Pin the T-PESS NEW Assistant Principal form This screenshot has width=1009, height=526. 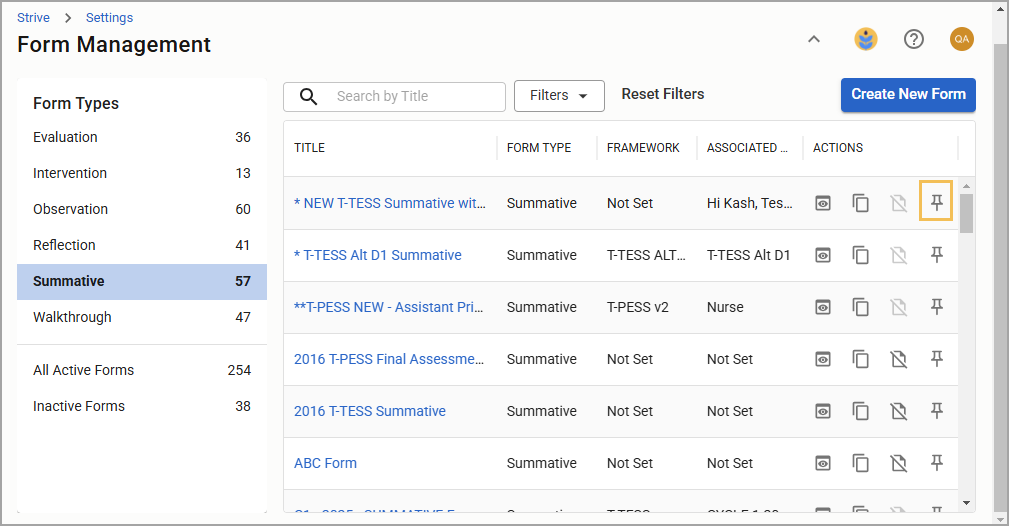pos(936,307)
